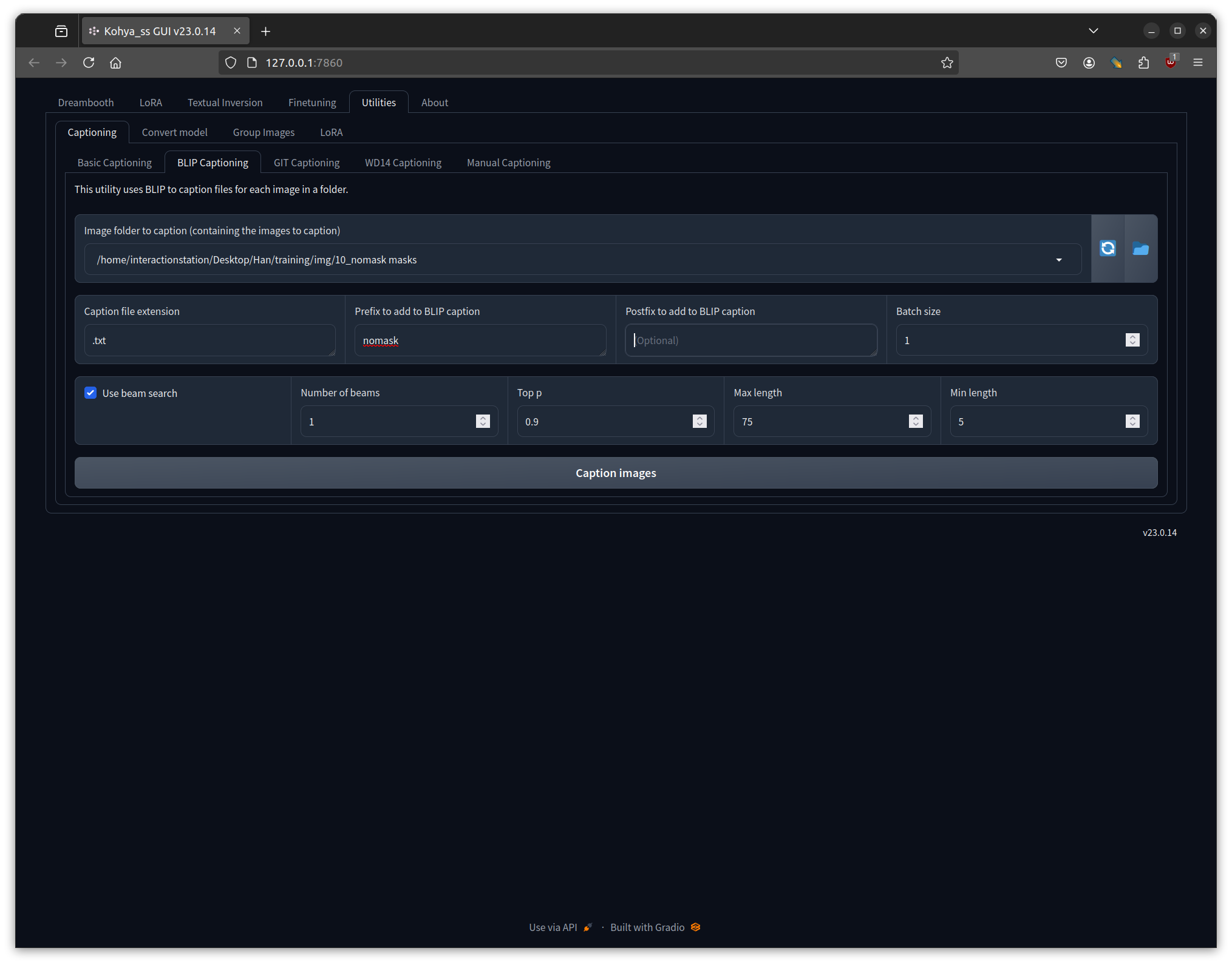Adjust Min length stepper arrows

[x=1132, y=421]
